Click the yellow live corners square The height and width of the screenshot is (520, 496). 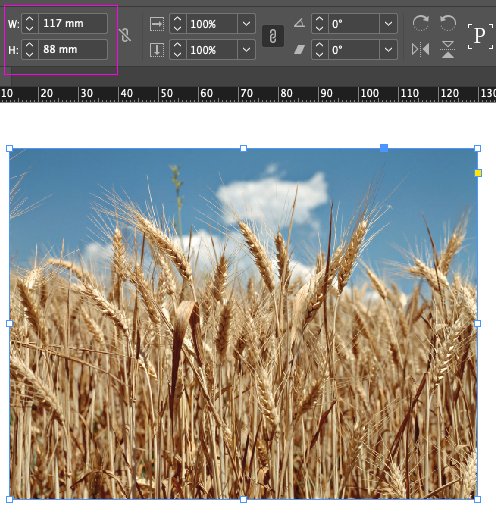478,173
